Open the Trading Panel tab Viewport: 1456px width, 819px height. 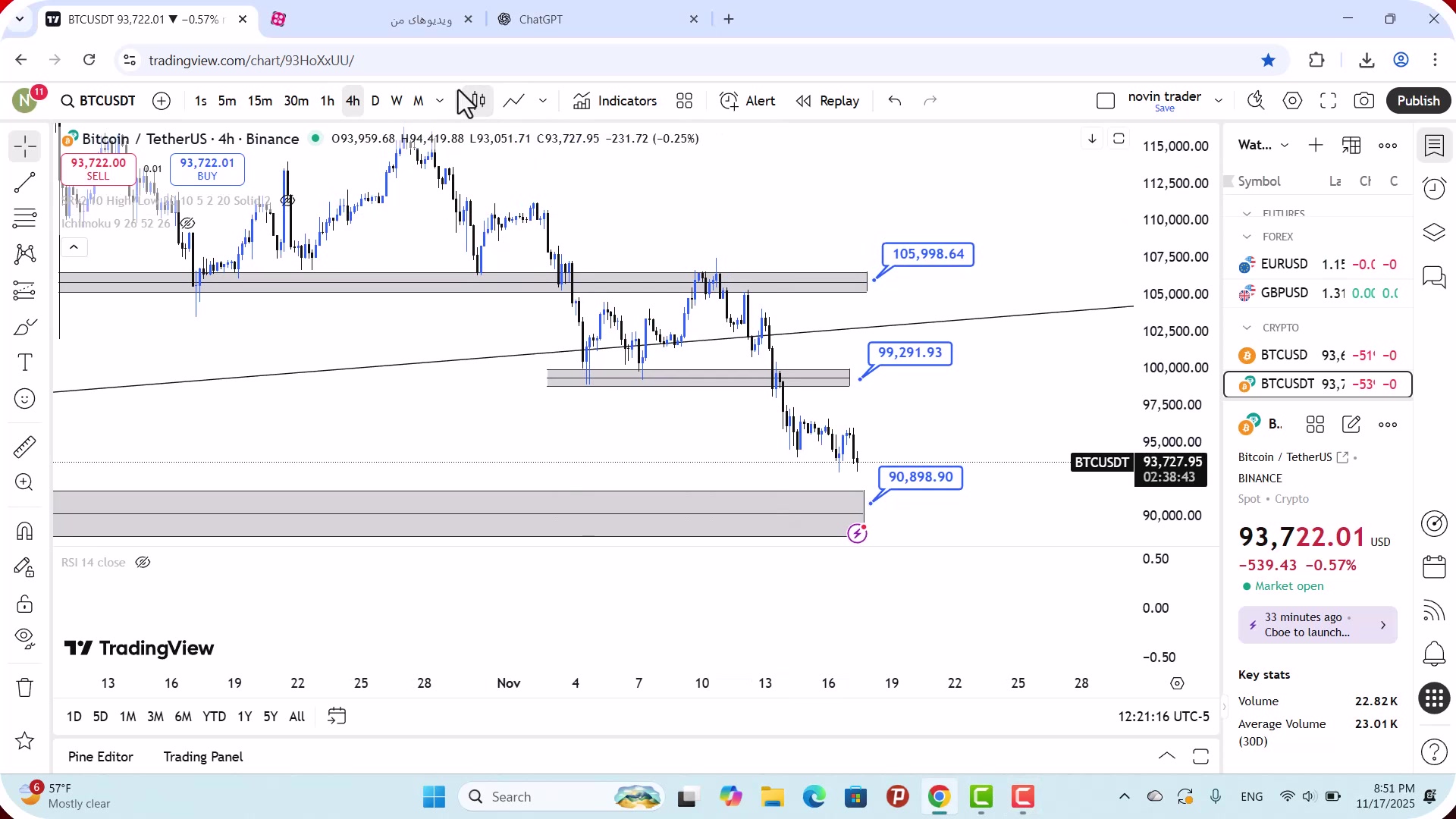(x=203, y=757)
